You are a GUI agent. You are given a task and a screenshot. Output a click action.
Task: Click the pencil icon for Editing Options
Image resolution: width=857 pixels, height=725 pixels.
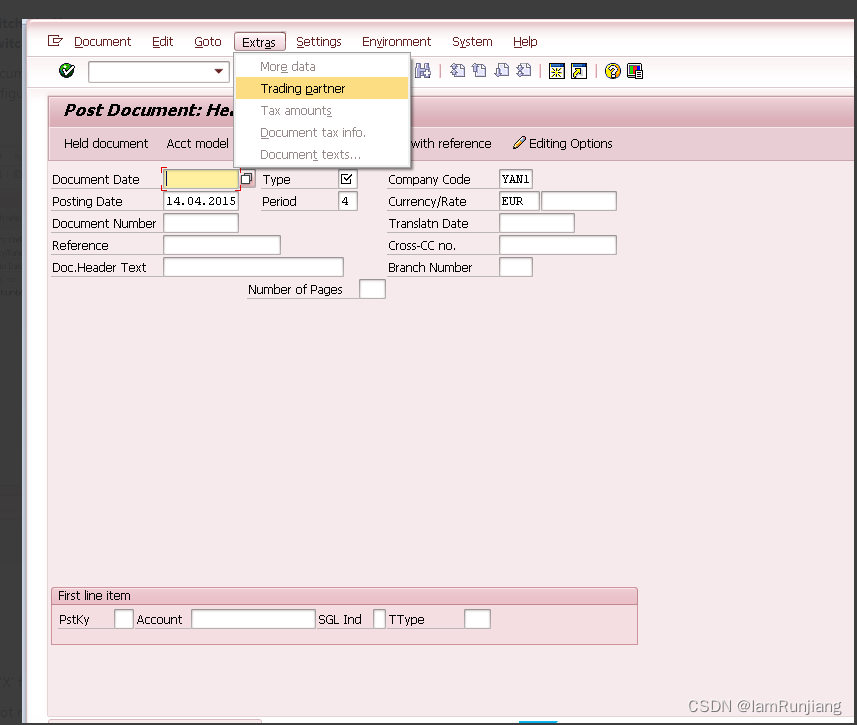tap(519, 143)
